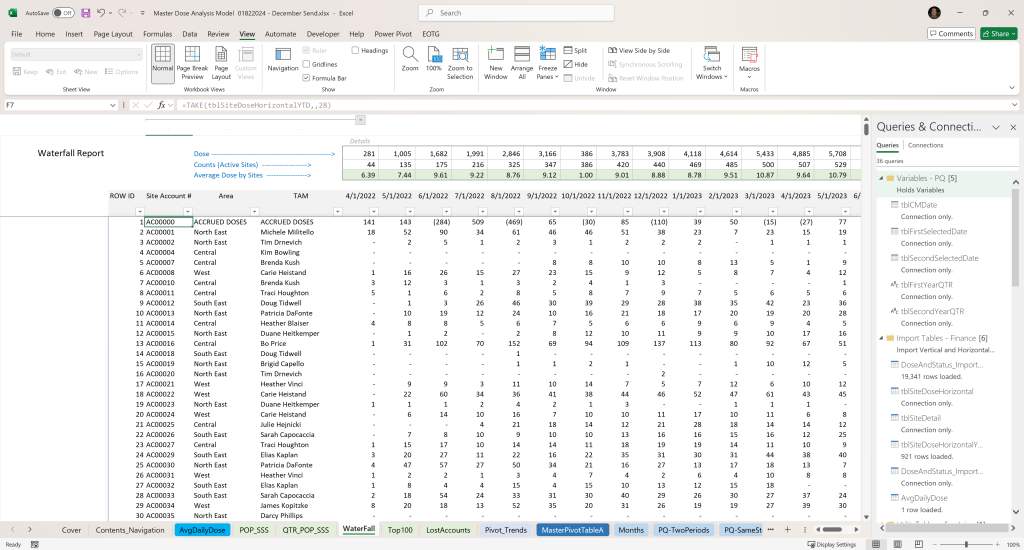Viewport: 1024px width, 550px height.
Task: Open the Formulas ribbon tab
Action: 157,34
